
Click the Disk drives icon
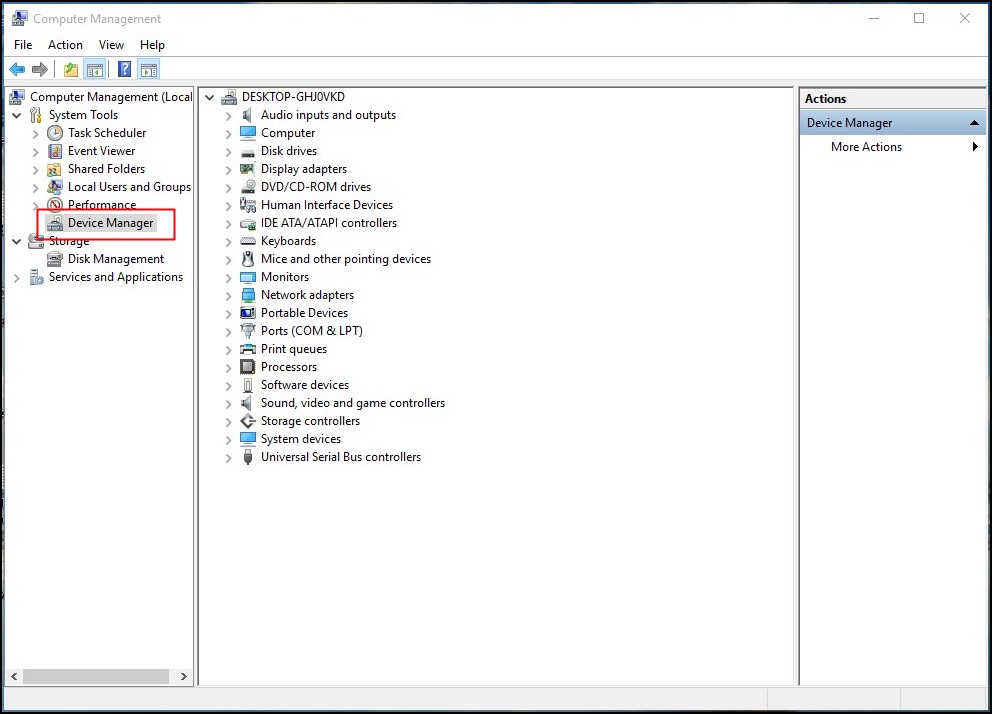247,152
